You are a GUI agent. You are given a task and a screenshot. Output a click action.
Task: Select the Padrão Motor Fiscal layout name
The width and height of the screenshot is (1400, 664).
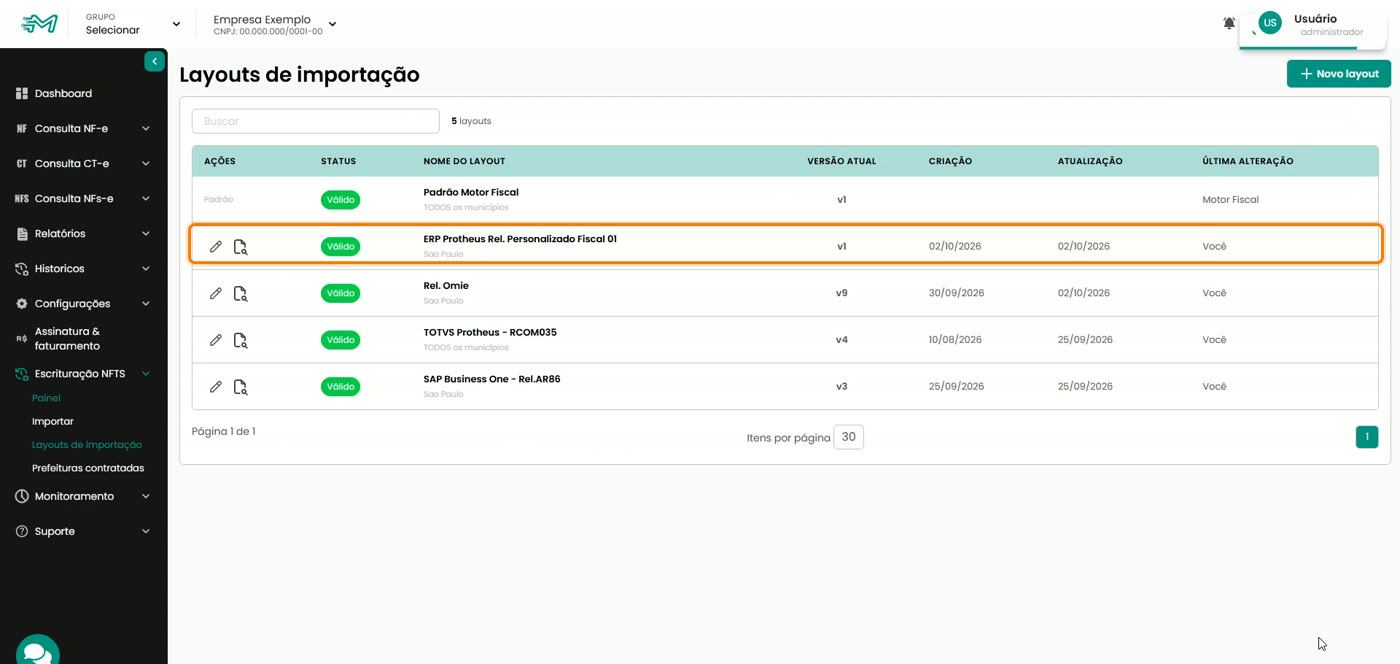[x=471, y=192]
